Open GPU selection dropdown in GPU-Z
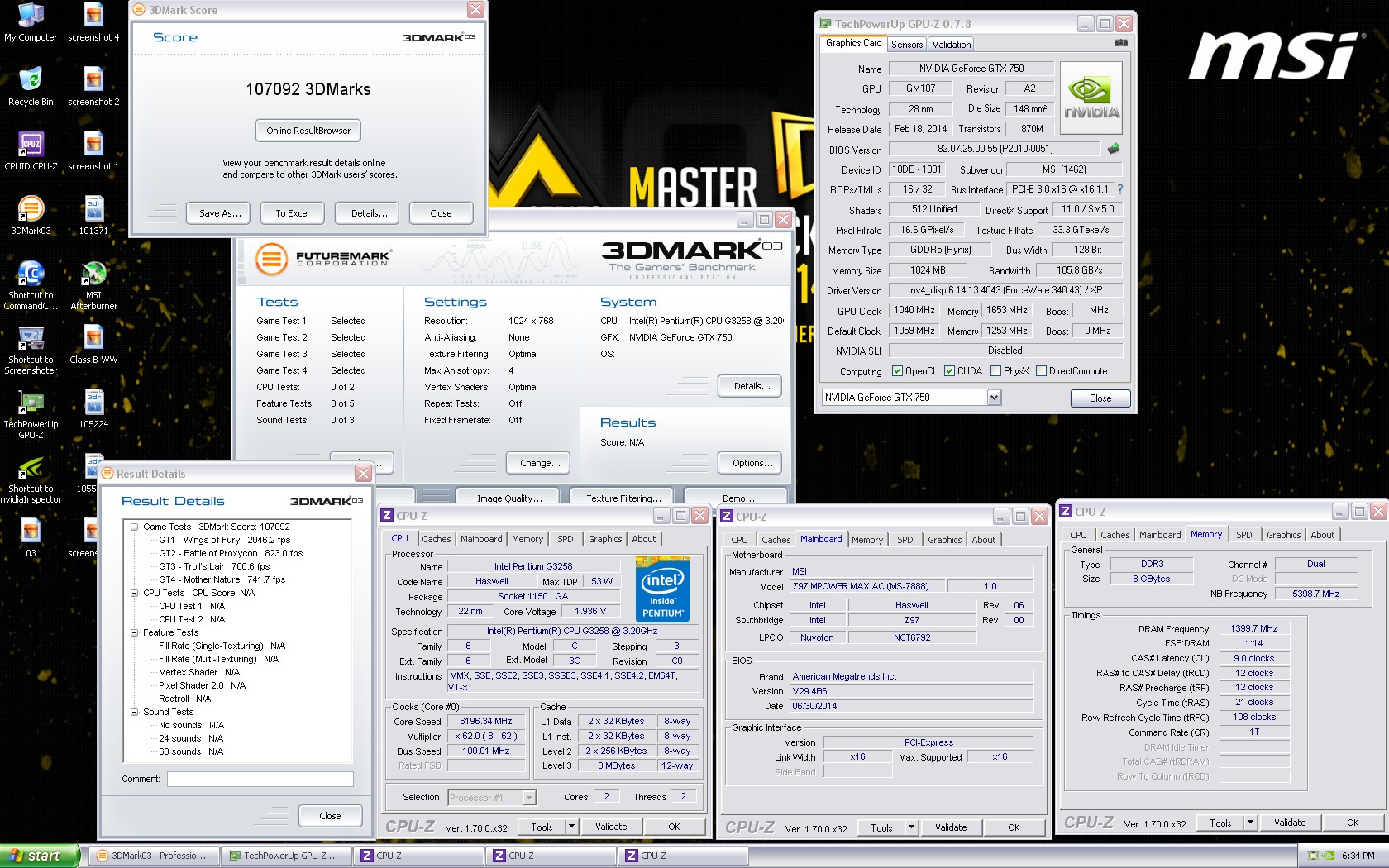Screen dimensions: 1389x868 994,398
